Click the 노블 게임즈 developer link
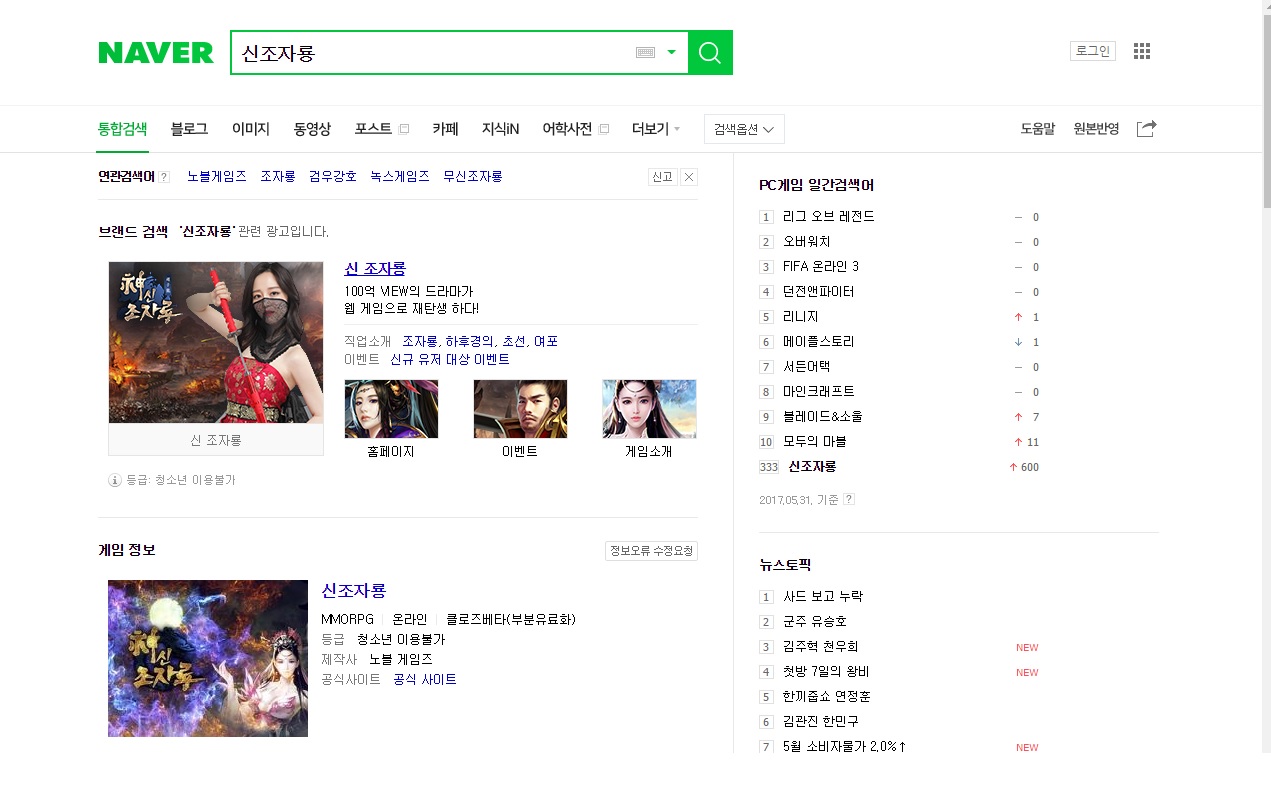The height and width of the screenshot is (803, 1271). coord(401,659)
